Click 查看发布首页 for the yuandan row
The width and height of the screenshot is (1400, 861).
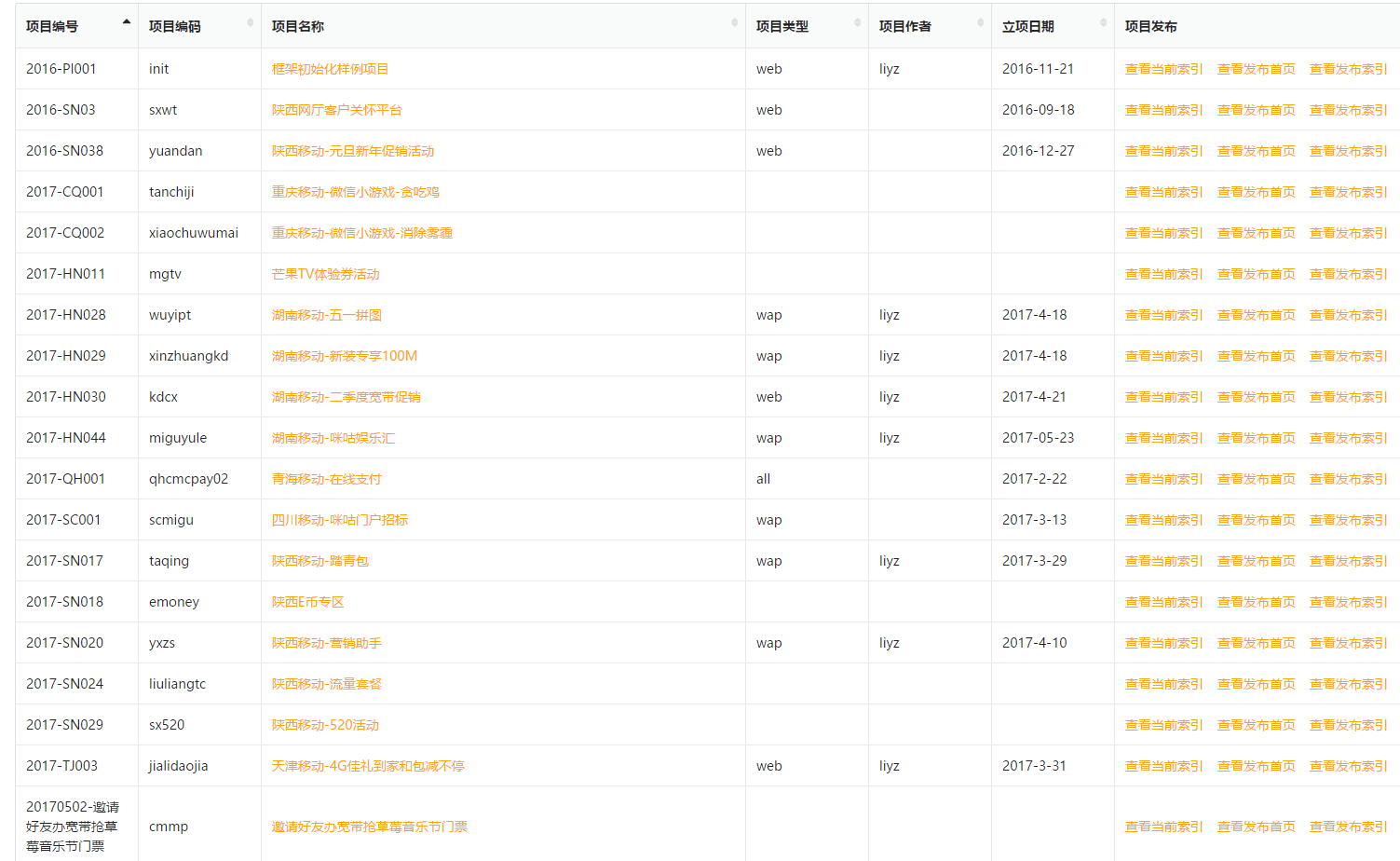pos(1256,151)
